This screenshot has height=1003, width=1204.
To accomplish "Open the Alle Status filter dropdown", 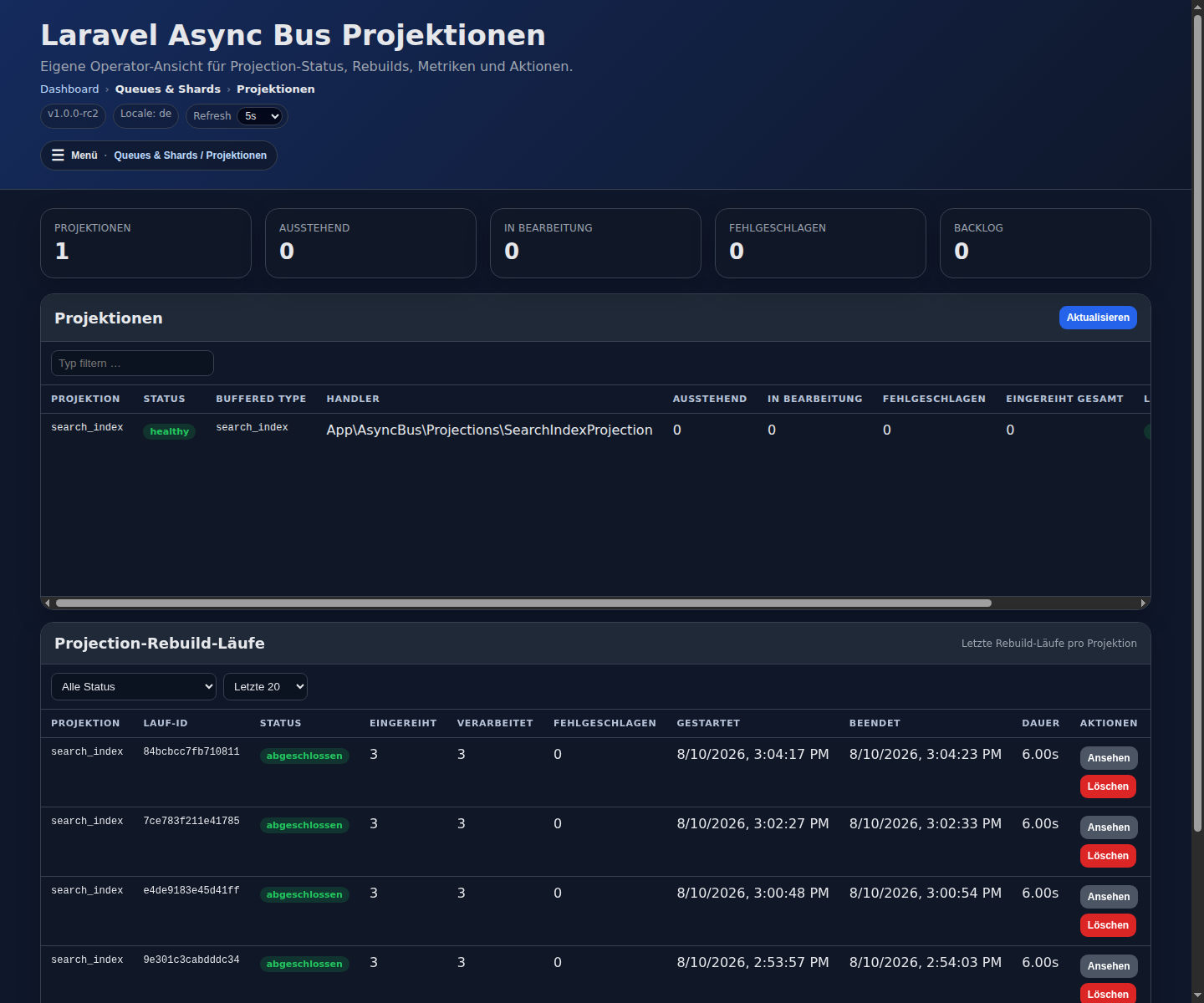I will coord(134,687).
